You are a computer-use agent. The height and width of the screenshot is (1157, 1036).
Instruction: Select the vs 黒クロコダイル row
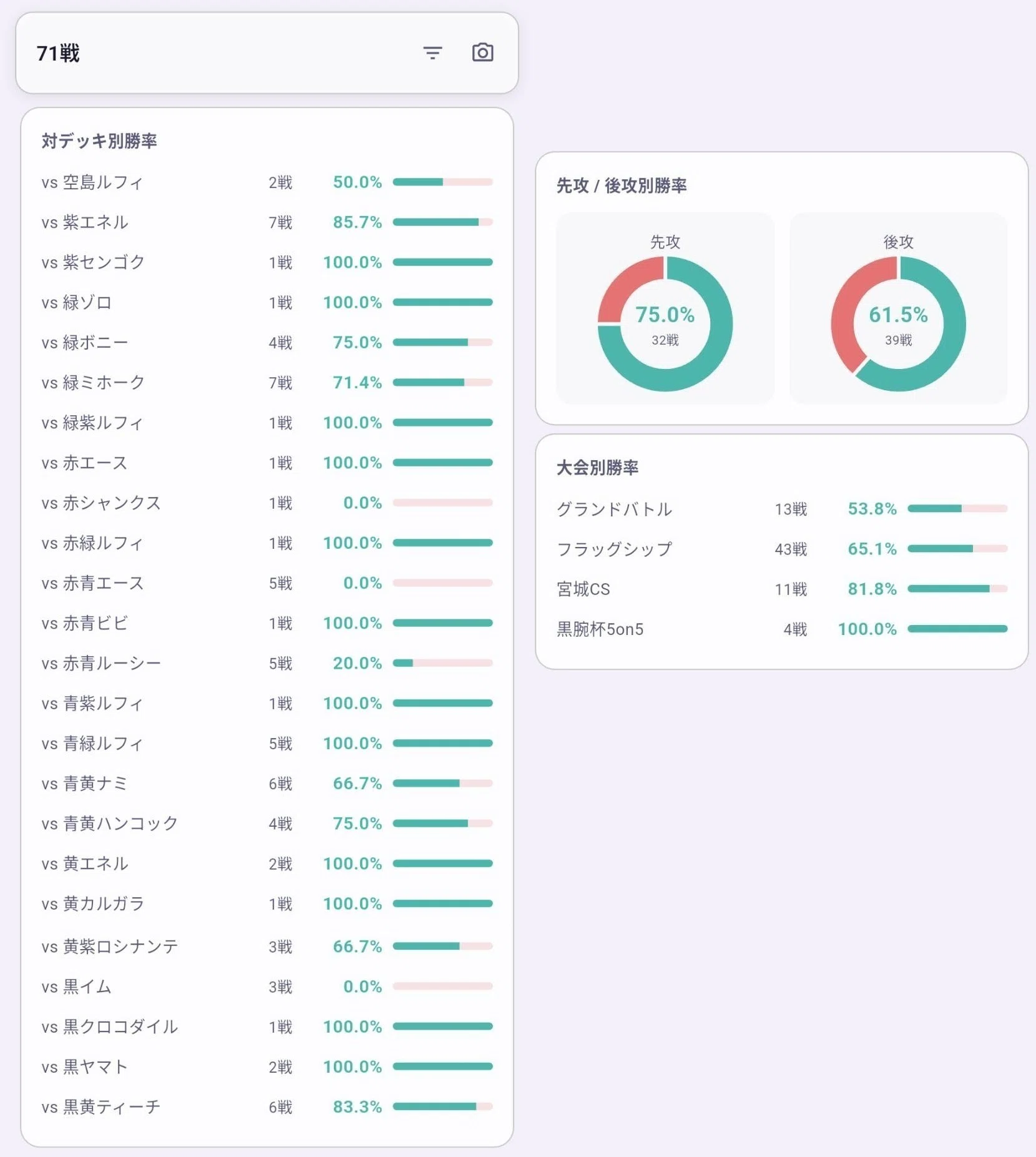[x=267, y=1027]
